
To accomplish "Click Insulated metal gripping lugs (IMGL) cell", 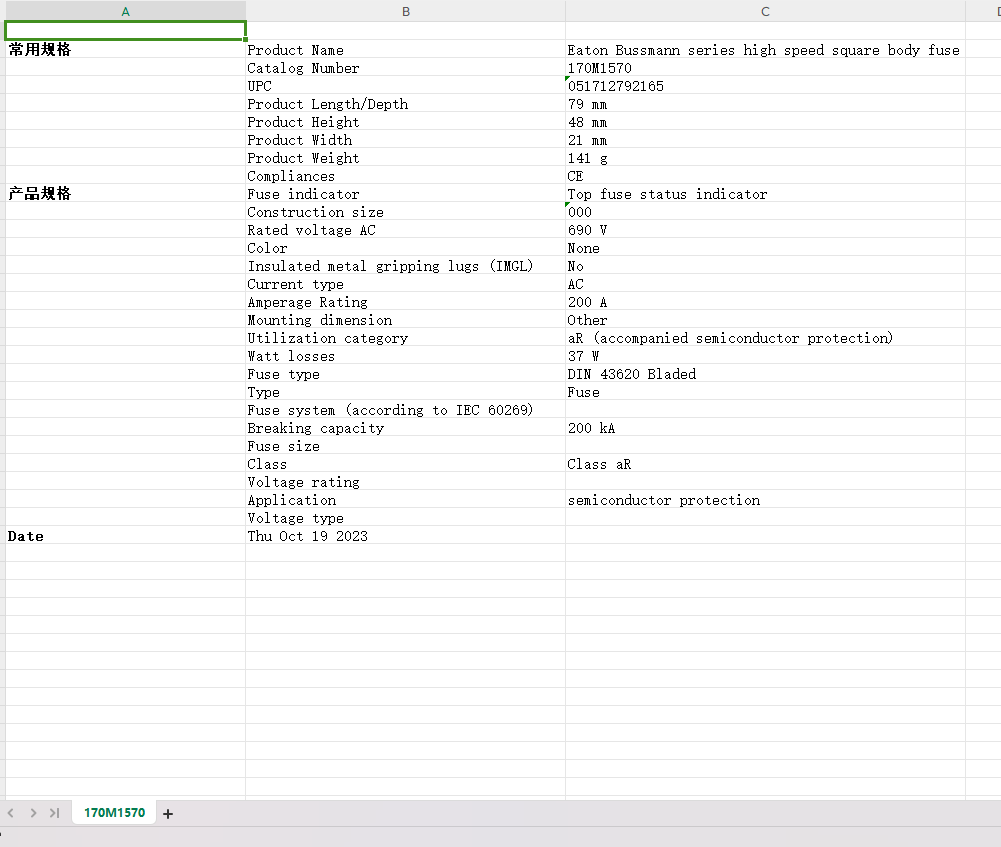I will pyautogui.click(x=405, y=266).
